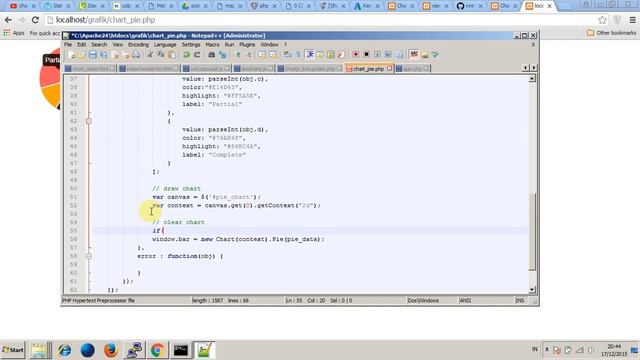
Task: Click the editor scrollbar up arrow
Action: [532, 78]
